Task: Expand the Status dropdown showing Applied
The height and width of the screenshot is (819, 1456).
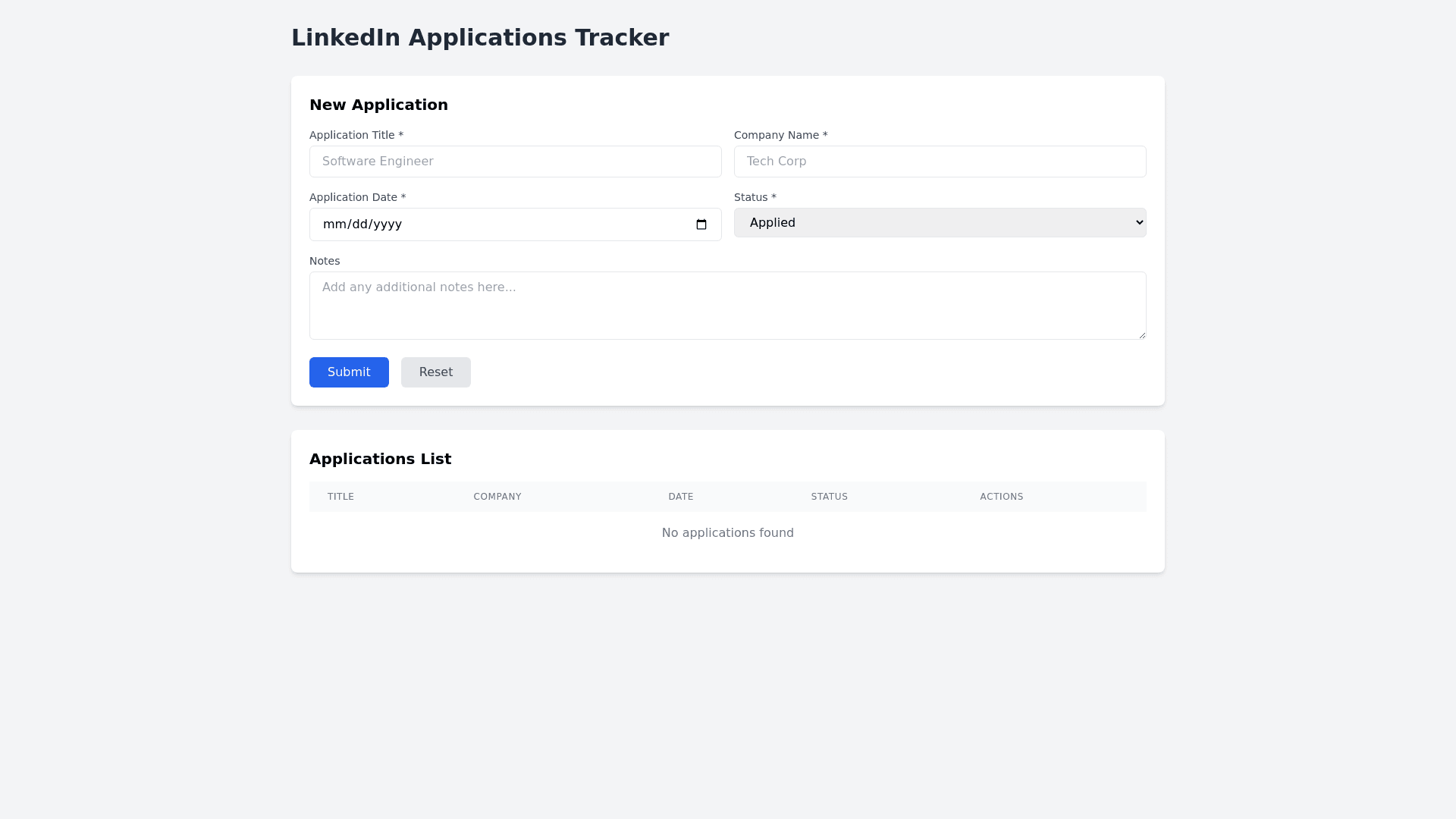Action: click(x=940, y=223)
